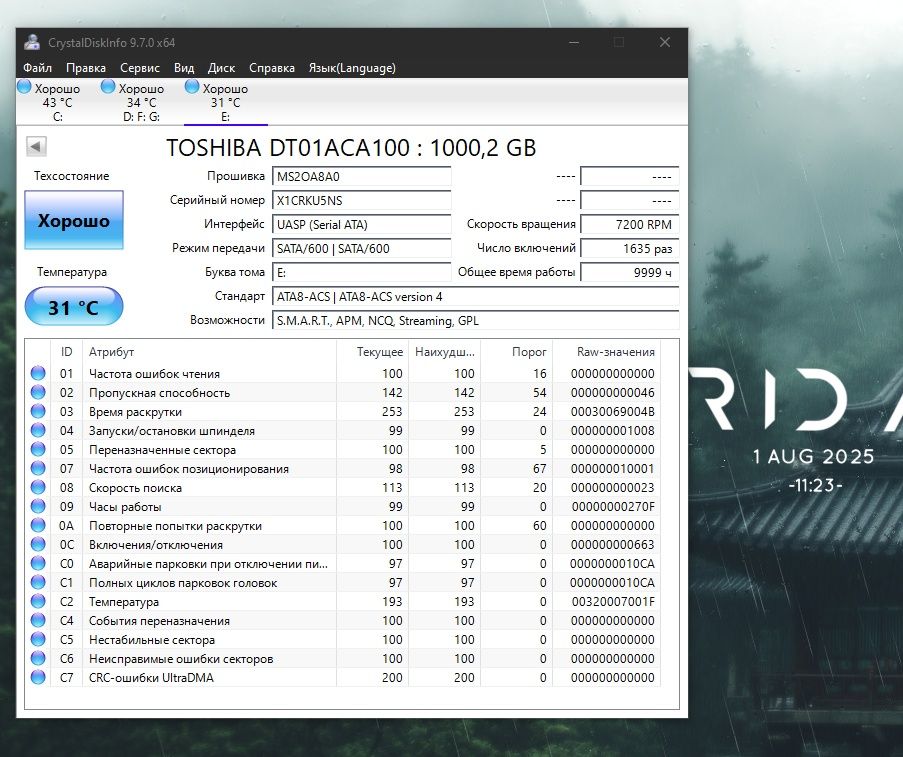
Task: Click status orb of disk D: F: G:
Action: pyautogui.click(x=108, y=87)
